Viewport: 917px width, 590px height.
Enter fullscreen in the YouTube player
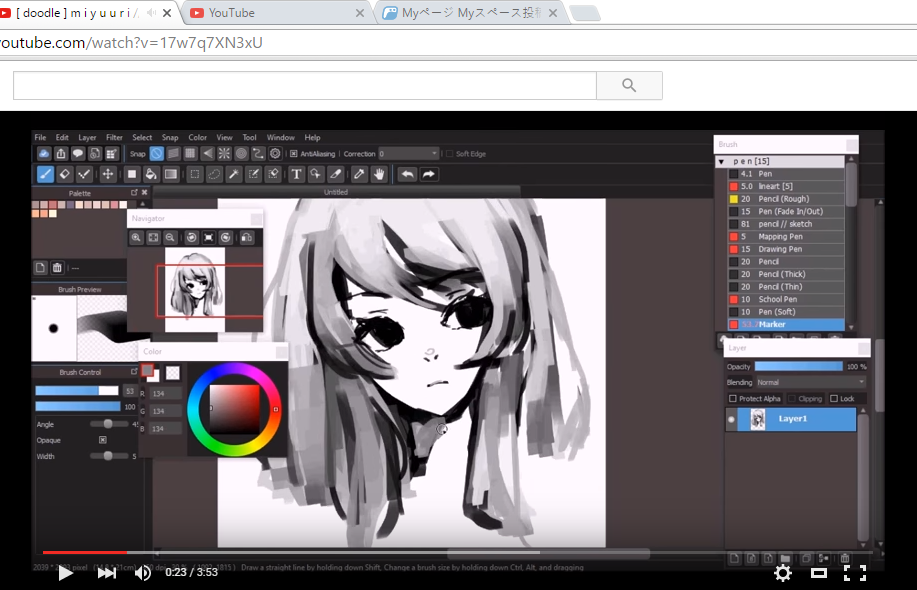854,572
